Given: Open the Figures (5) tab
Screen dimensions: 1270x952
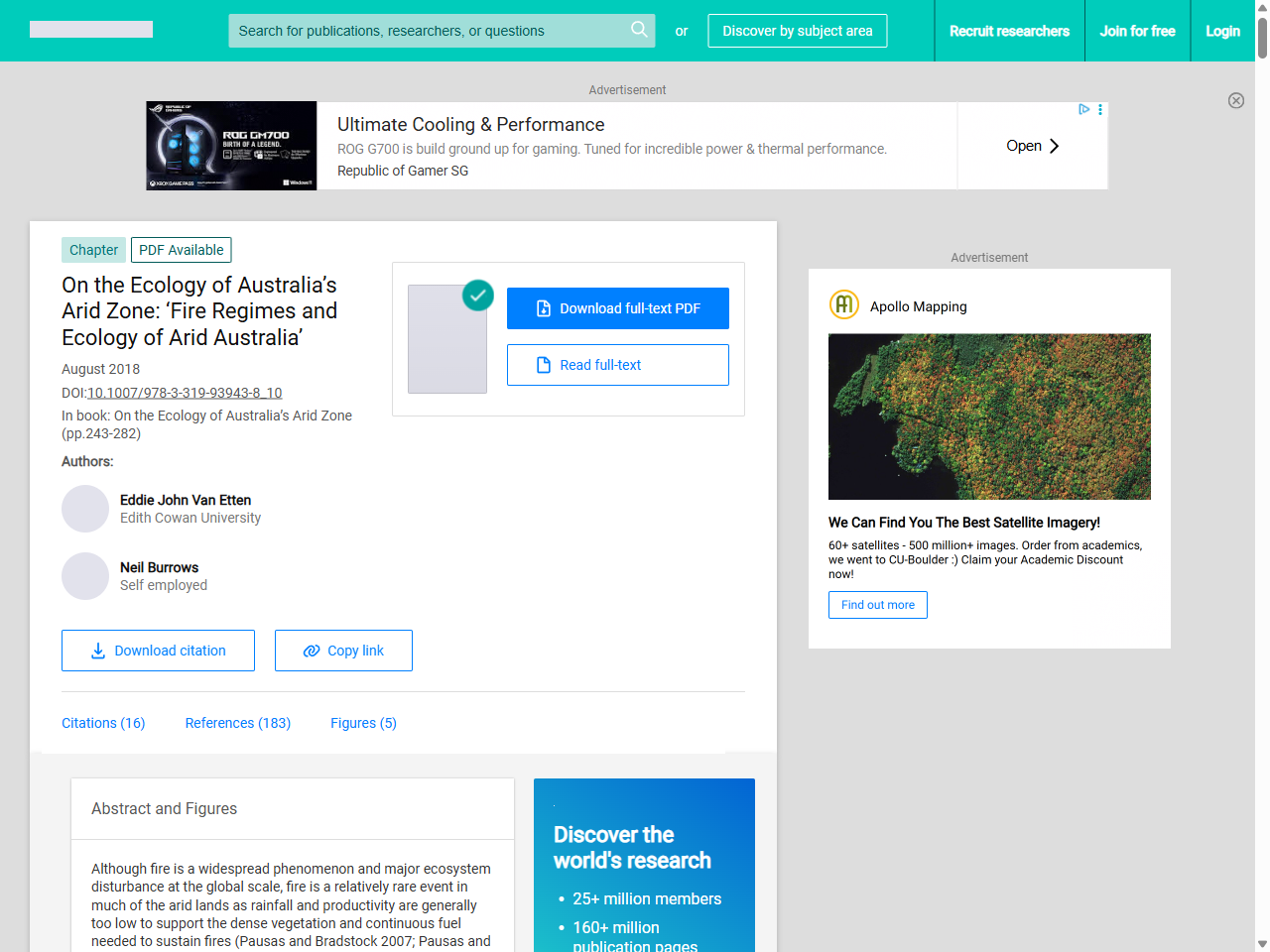Looking at the screenshot, I should (x=363, y=723).
